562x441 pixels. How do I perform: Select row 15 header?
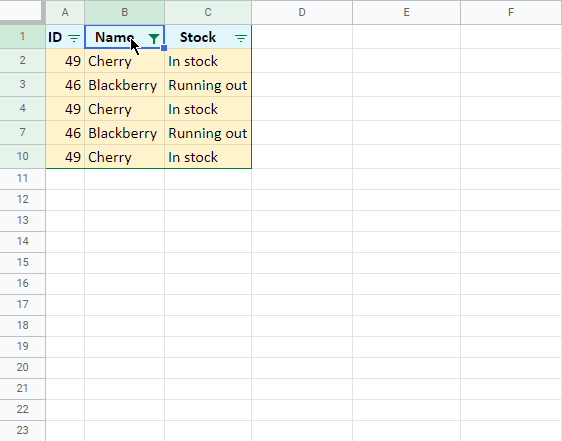[x=22, y=262]
